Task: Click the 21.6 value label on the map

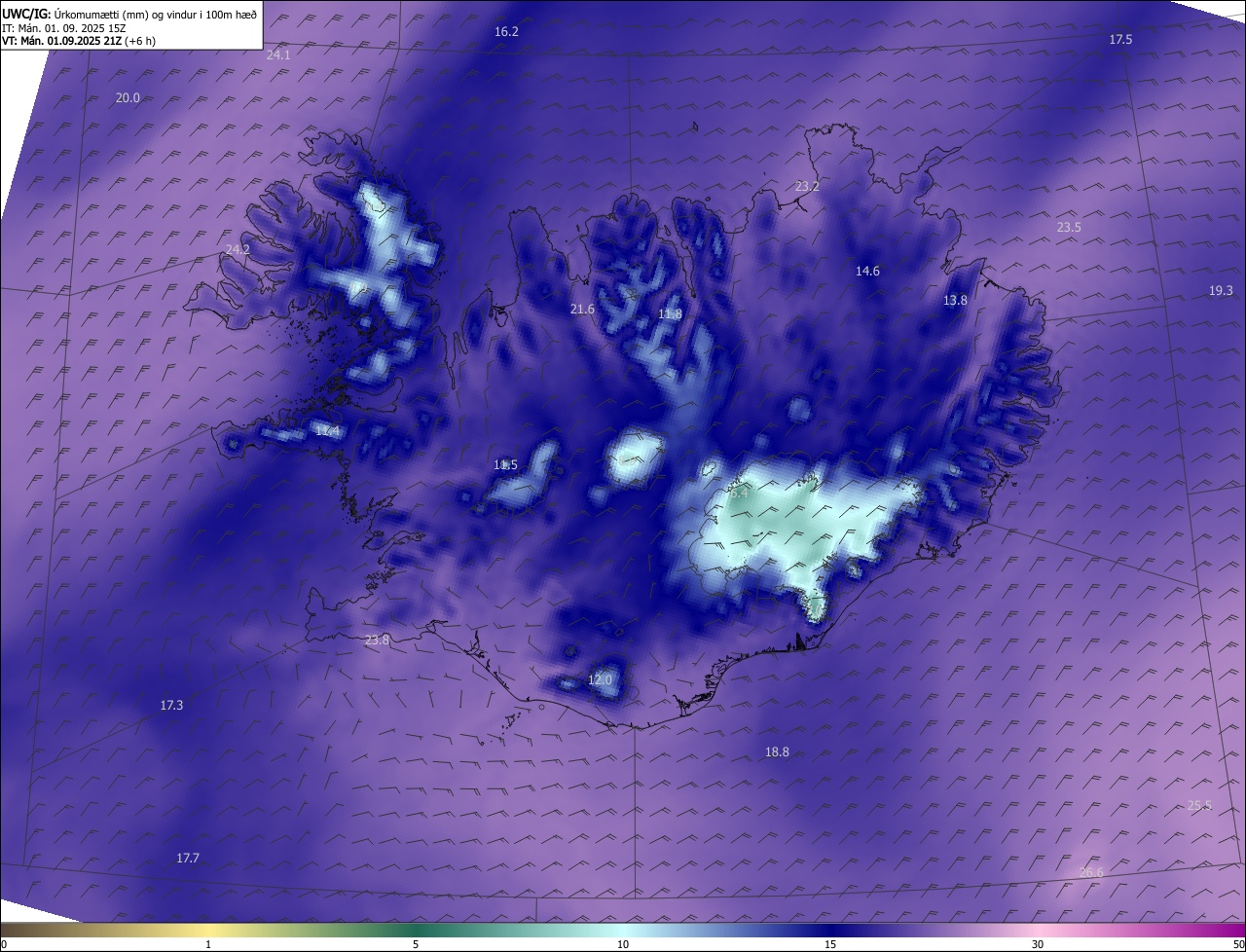Action: point(581,310)
